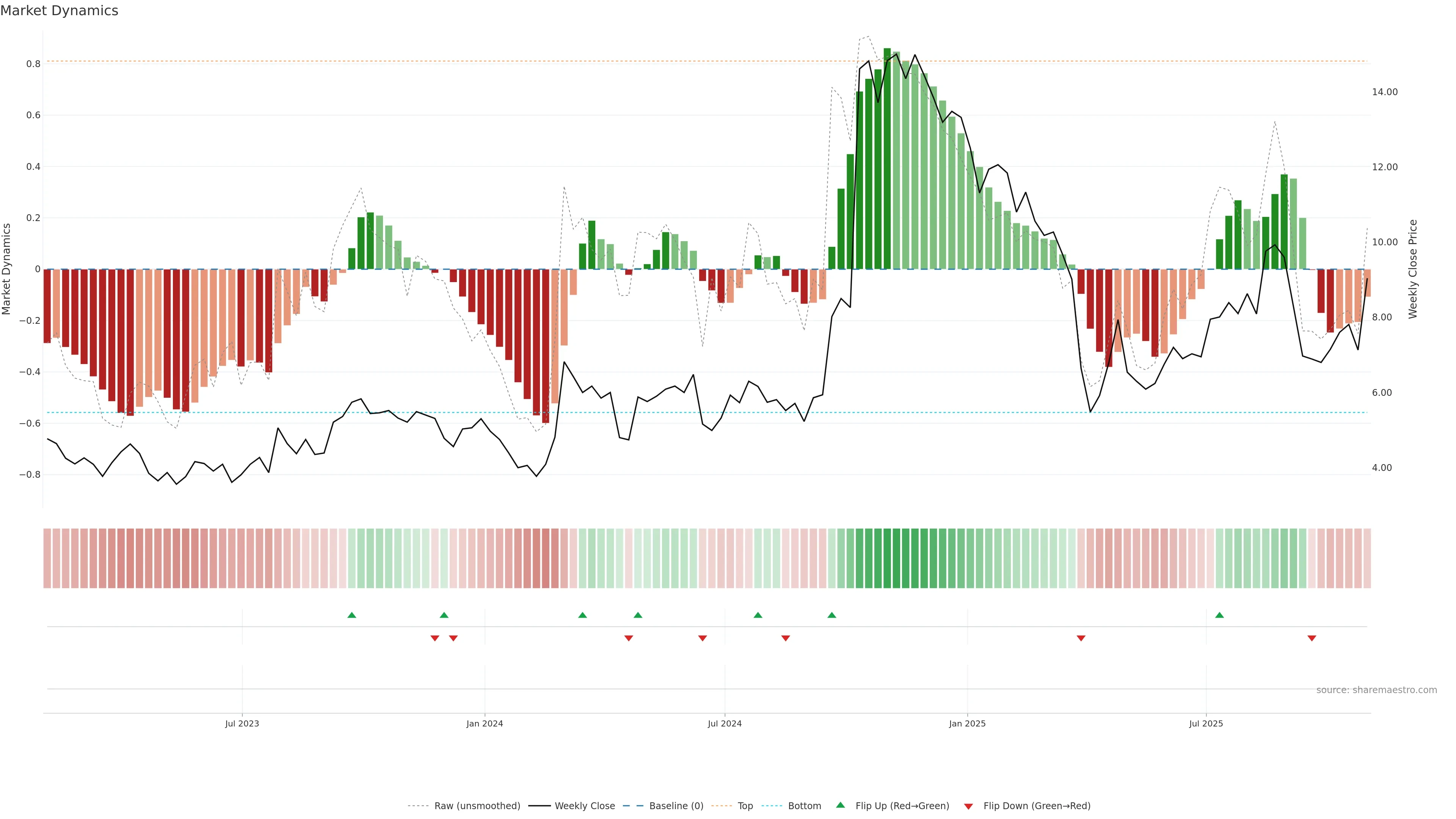
Task: Click the leftmost red flip-down triangle marker
Action: pyautogui.click(x=435, y=638)
